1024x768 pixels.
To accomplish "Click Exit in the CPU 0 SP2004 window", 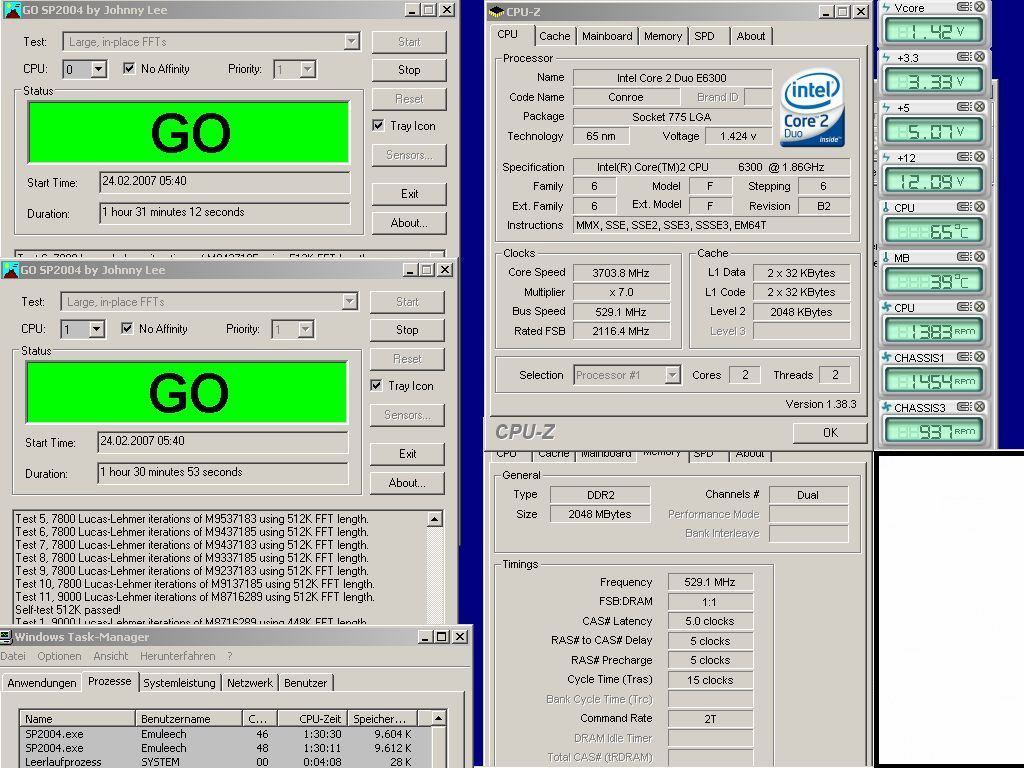I will tap(409, 194).
